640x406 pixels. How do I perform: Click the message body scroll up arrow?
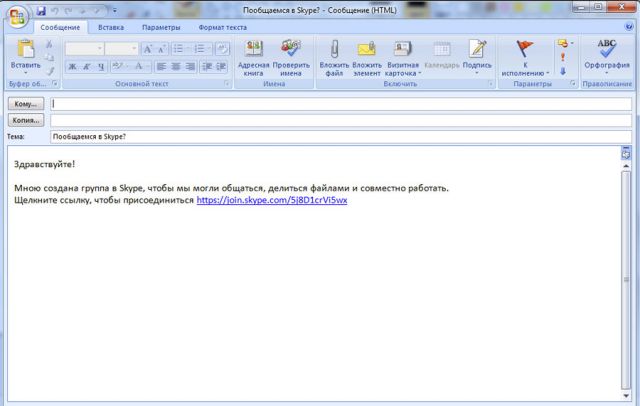(x=626, y=166)
